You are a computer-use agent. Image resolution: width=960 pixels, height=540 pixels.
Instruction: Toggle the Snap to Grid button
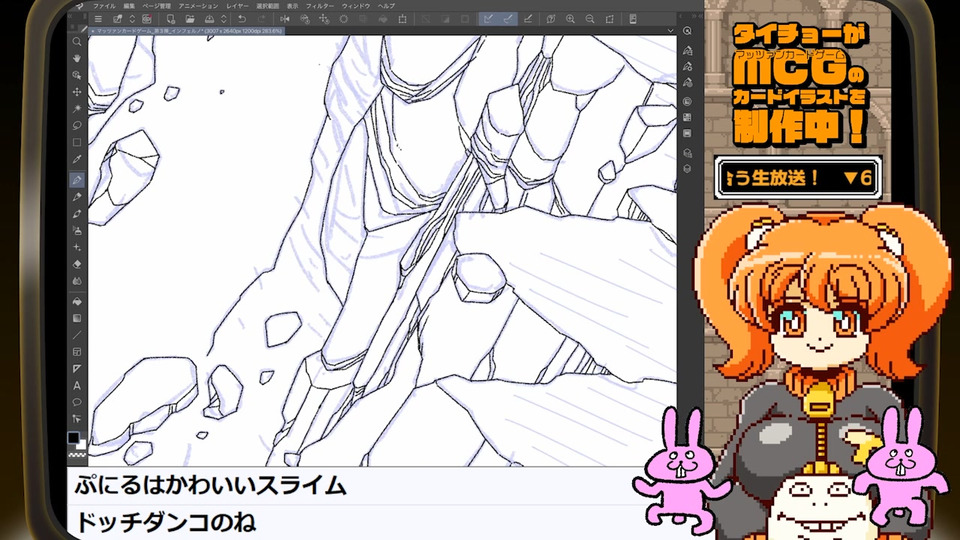(x=528, y=20)
